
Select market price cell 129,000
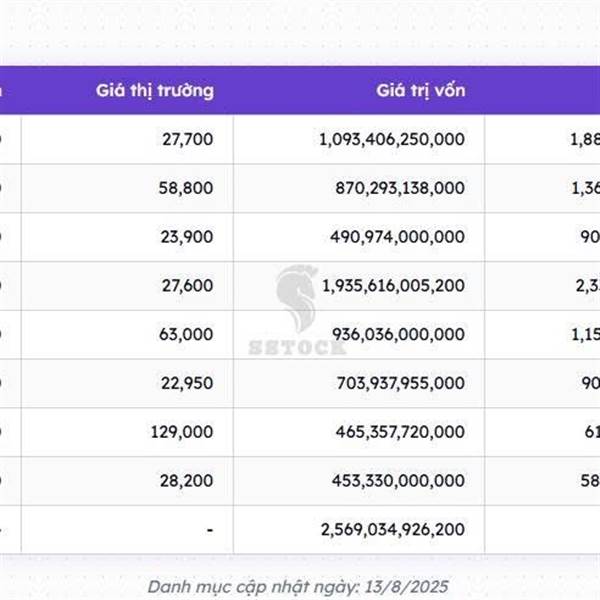coord(182,432)
